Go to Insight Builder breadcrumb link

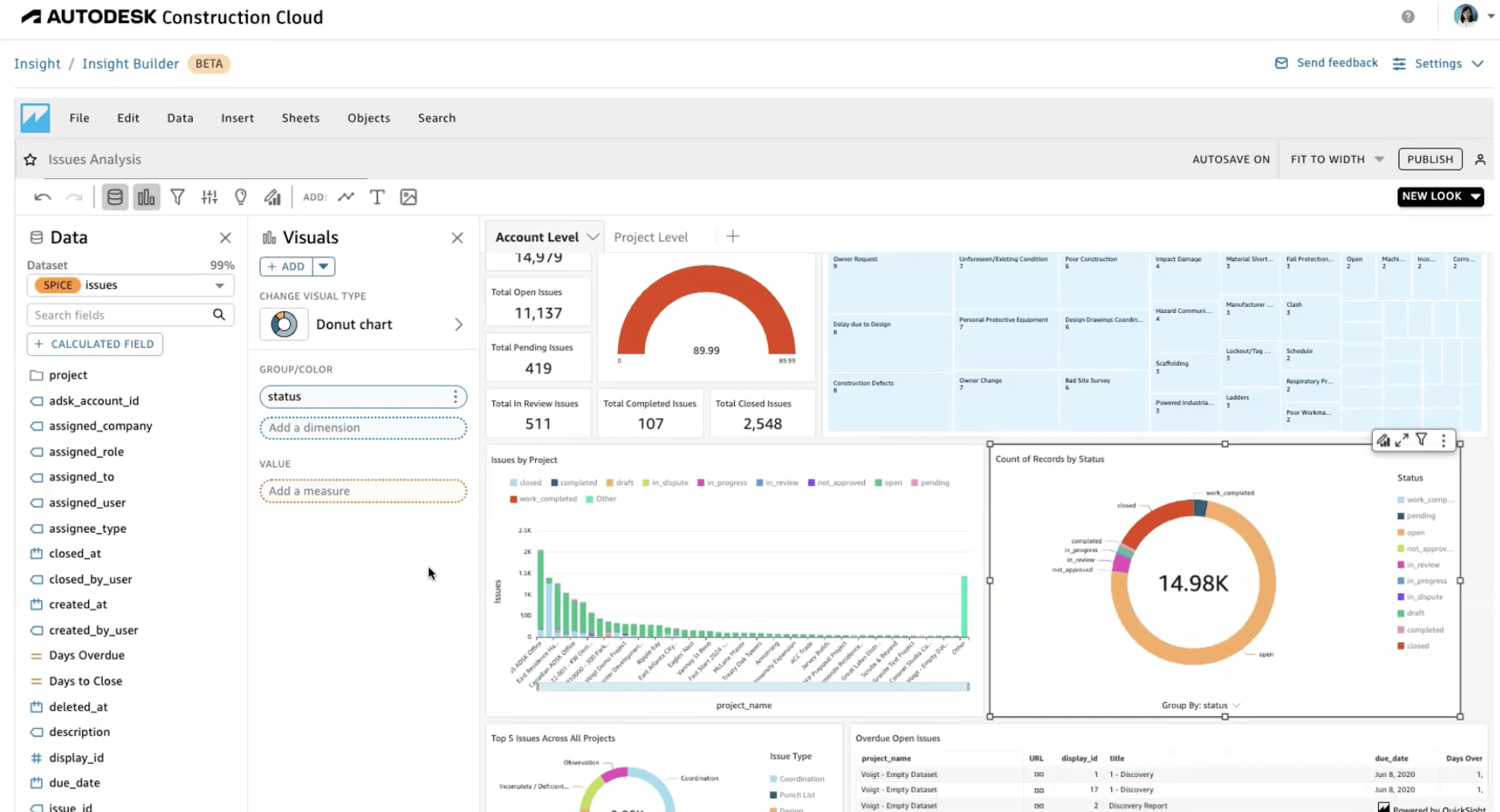coord(130,64)
